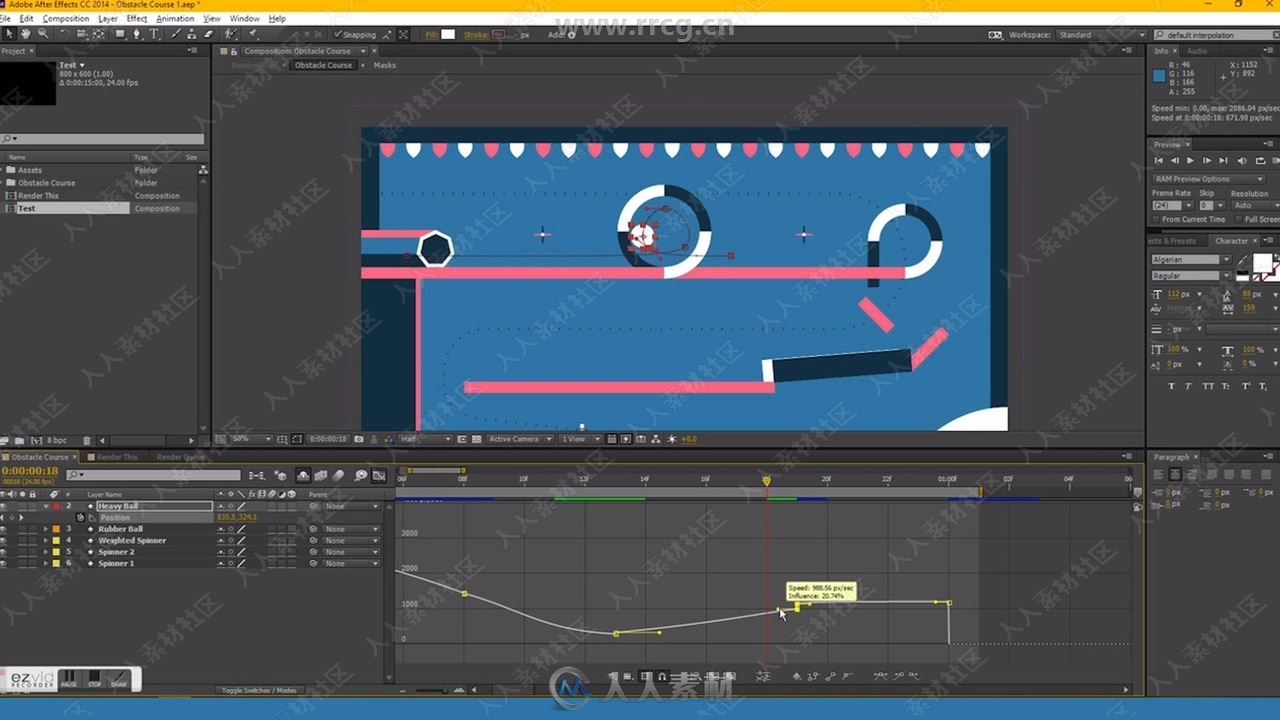The width and height of the screenshot is (1280, 720).
Task: Mute audio in the Preview panel
Action: click(1241, 160)
